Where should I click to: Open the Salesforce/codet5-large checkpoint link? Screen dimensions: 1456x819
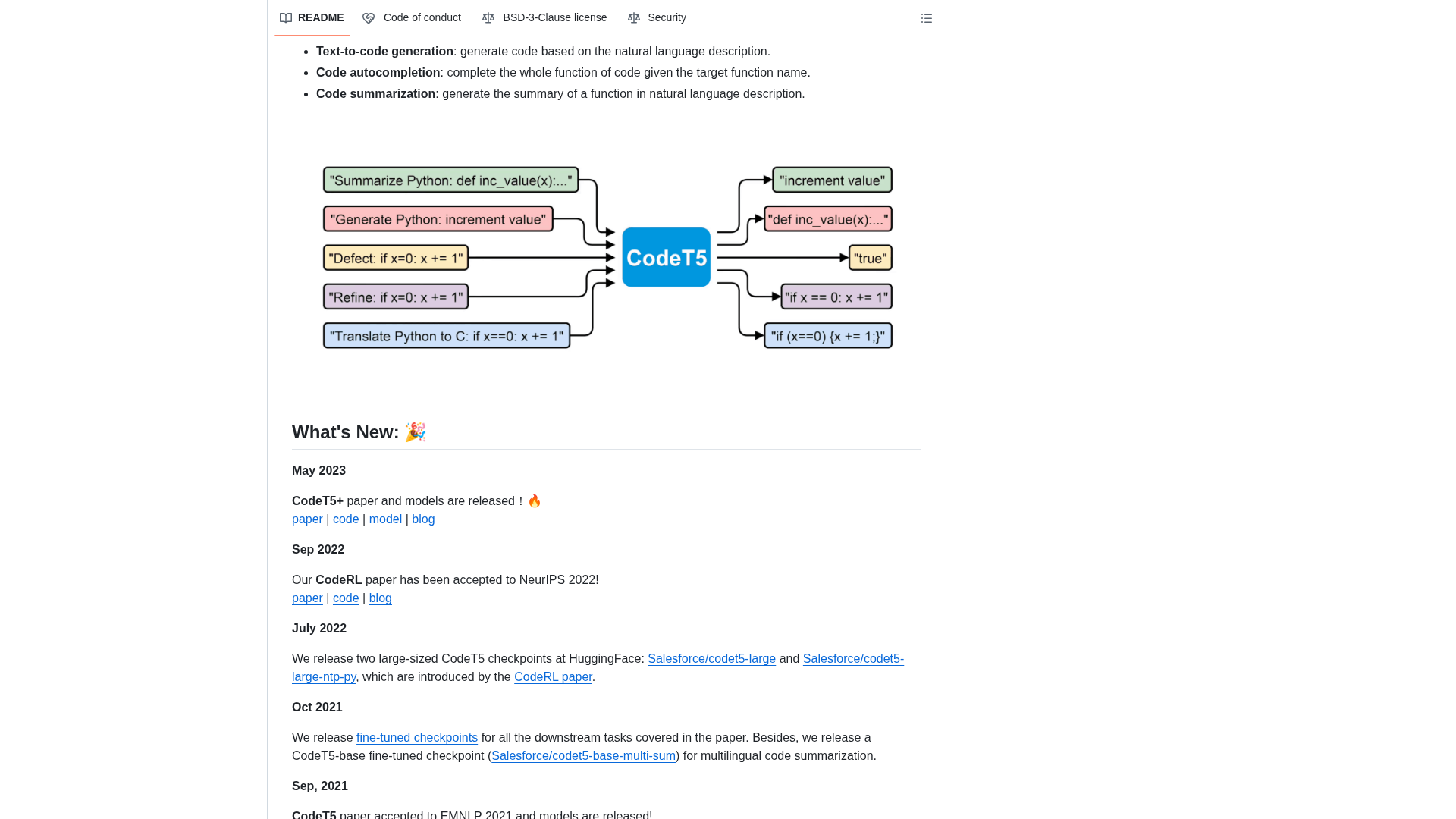click(711, 659)
